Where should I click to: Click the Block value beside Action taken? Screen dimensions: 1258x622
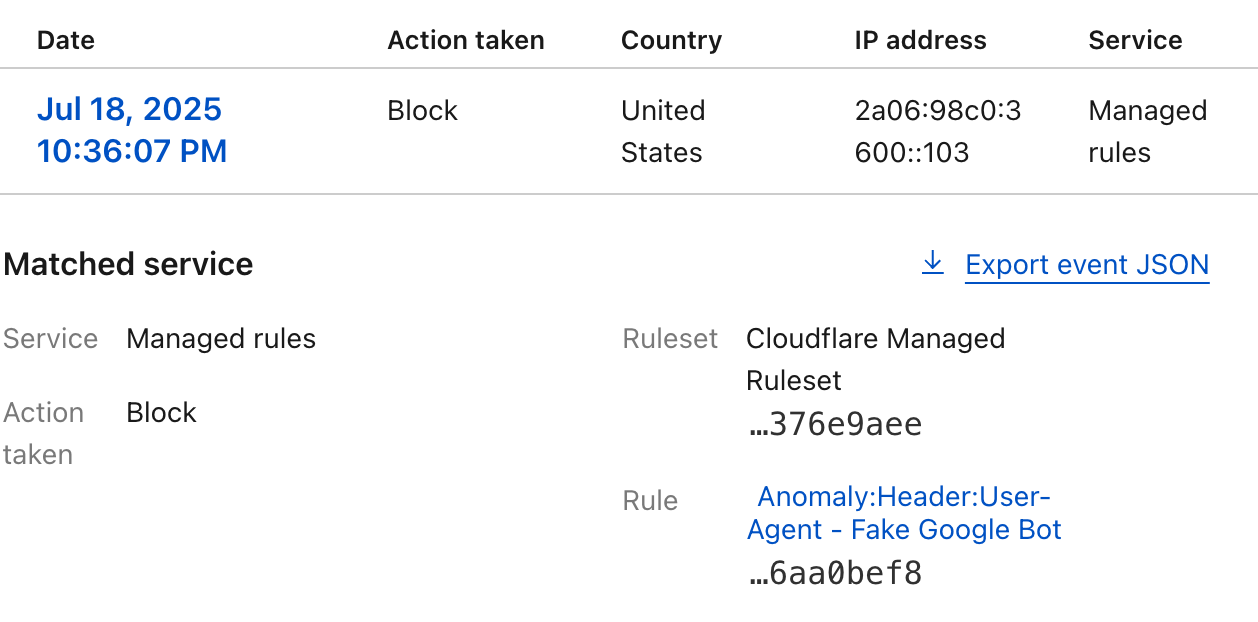161,413
